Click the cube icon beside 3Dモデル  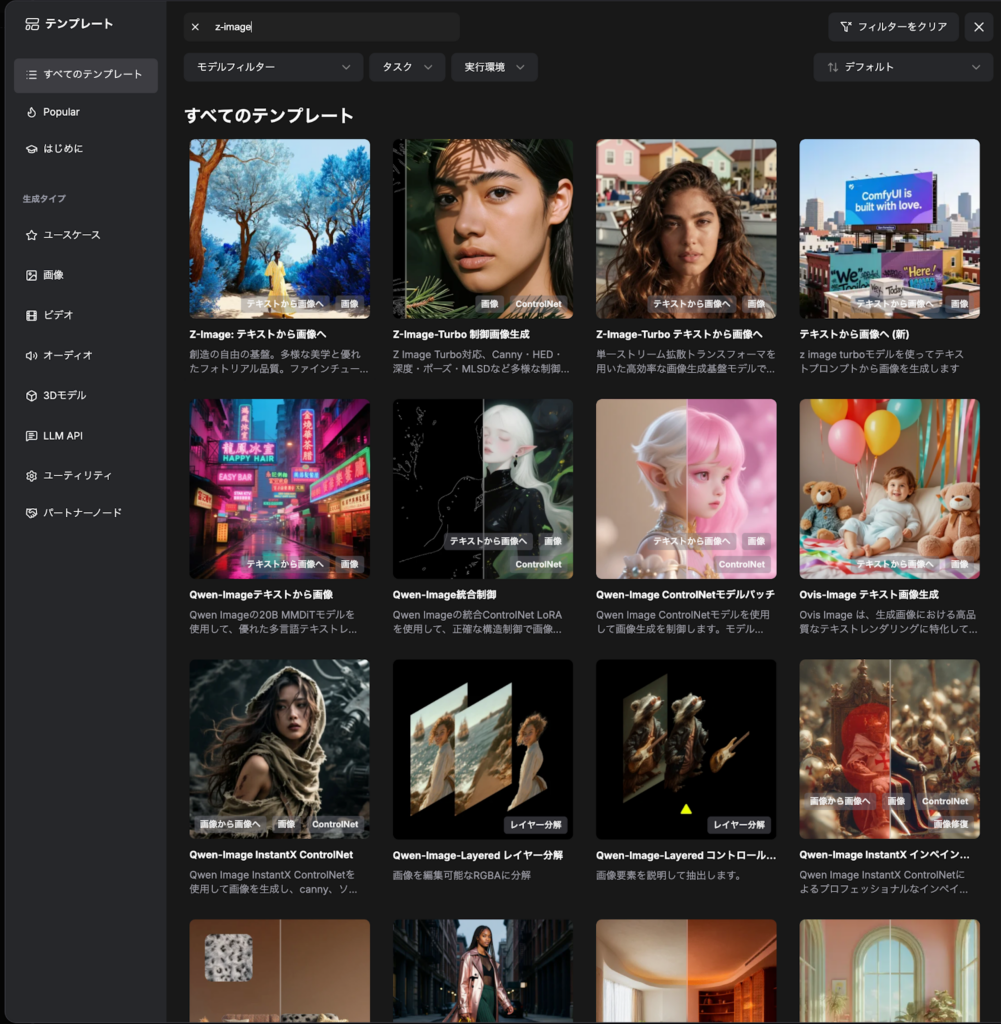32,395
